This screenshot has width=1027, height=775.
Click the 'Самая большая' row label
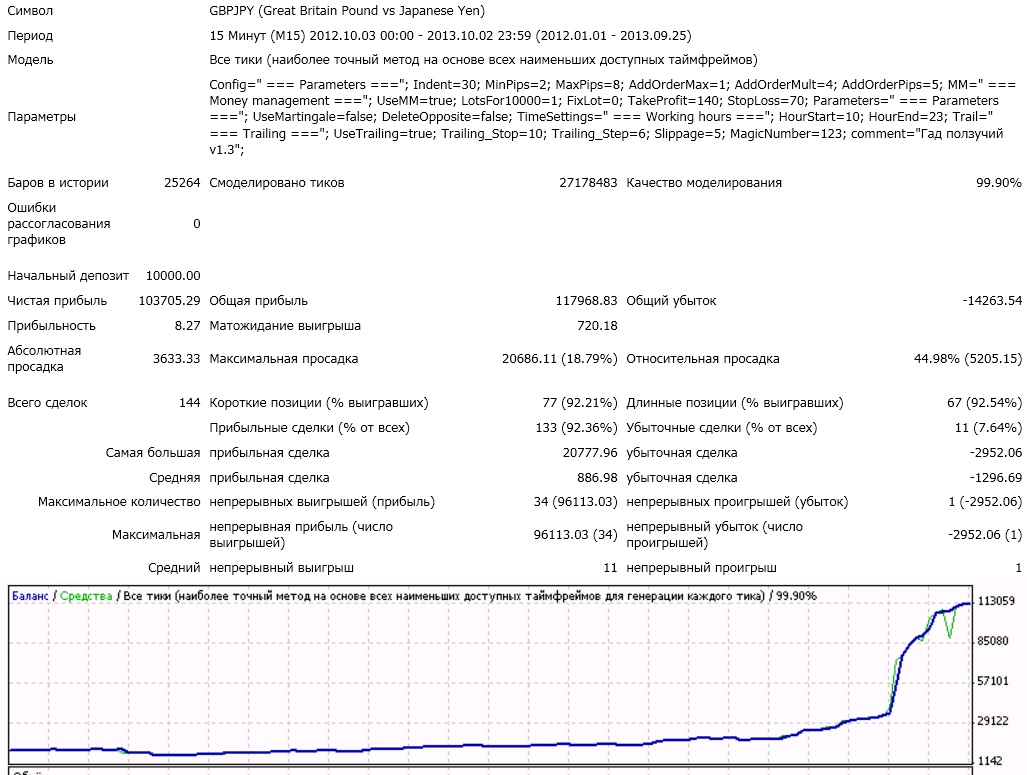[153, 453]
